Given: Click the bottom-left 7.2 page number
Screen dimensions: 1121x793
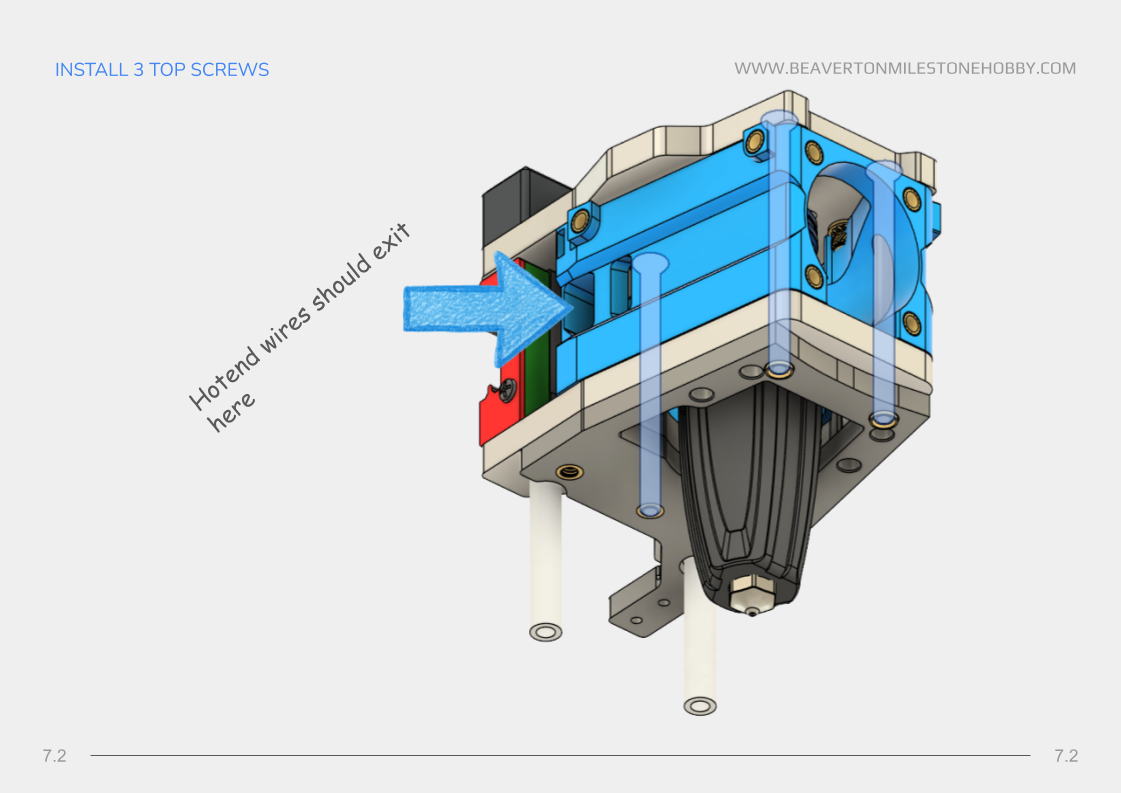Looking at the screenshot, I should click(54, 756).
